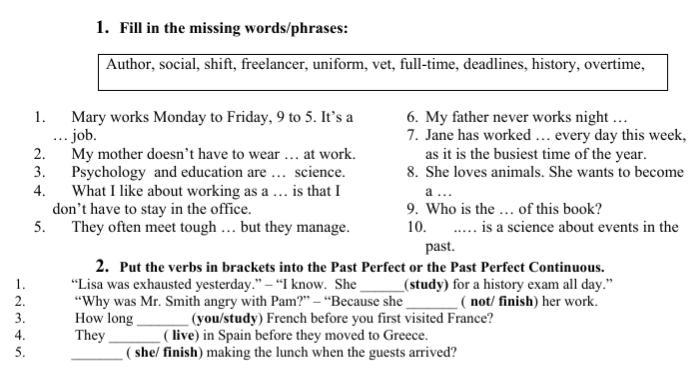
Task: Click the word 'freelancer' in the word bank
Action: tap(274, 65)
